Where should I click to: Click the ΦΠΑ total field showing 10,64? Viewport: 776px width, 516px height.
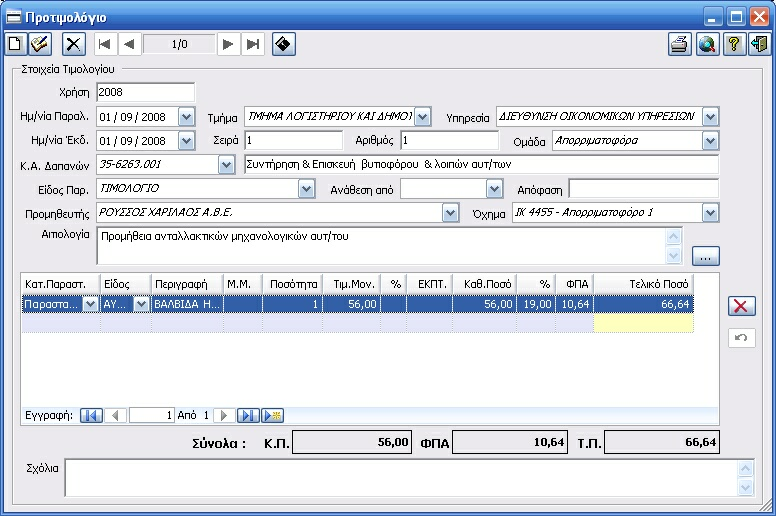point(510,442)
